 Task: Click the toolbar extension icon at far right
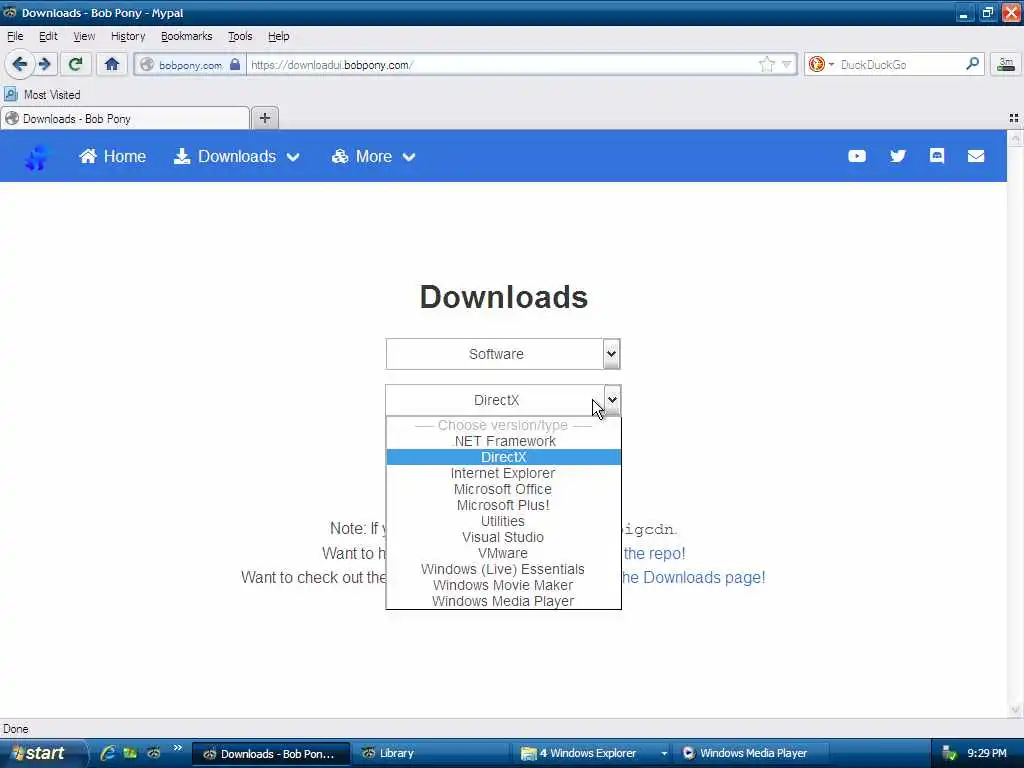(1006, 64)
